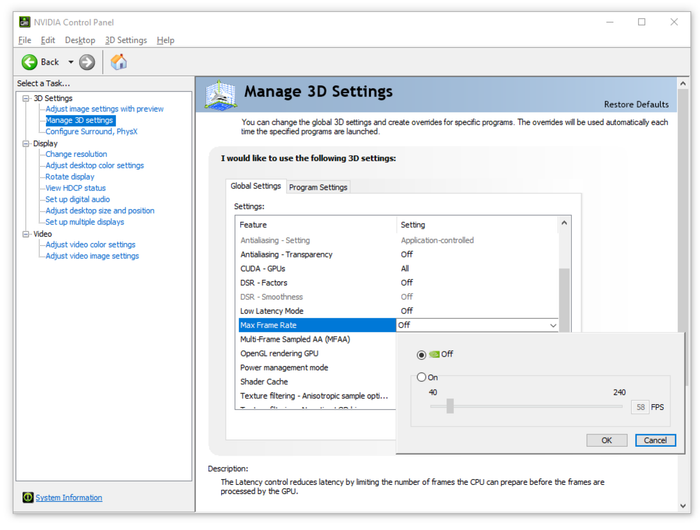Select Multi-Frame Sampled AA (MFAA) row

coord(317,339)
